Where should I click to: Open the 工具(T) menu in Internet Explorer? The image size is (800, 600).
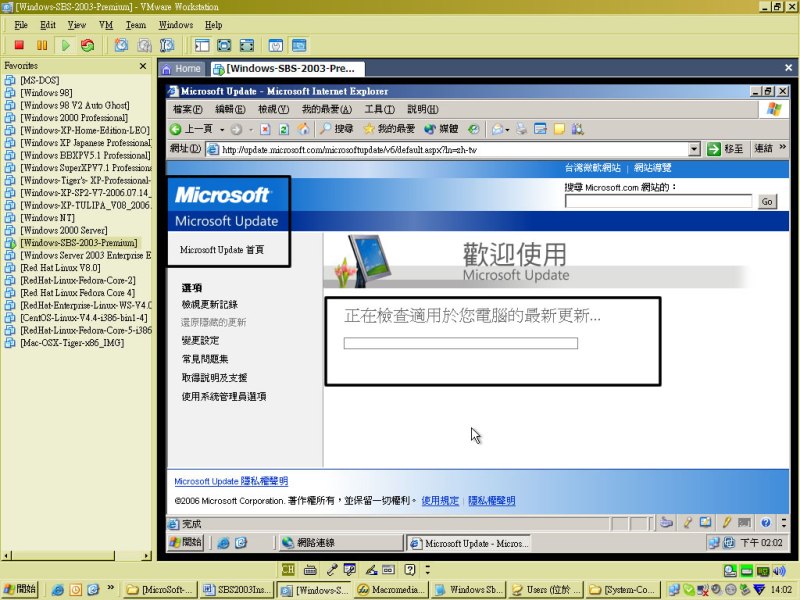click(380, 109)
